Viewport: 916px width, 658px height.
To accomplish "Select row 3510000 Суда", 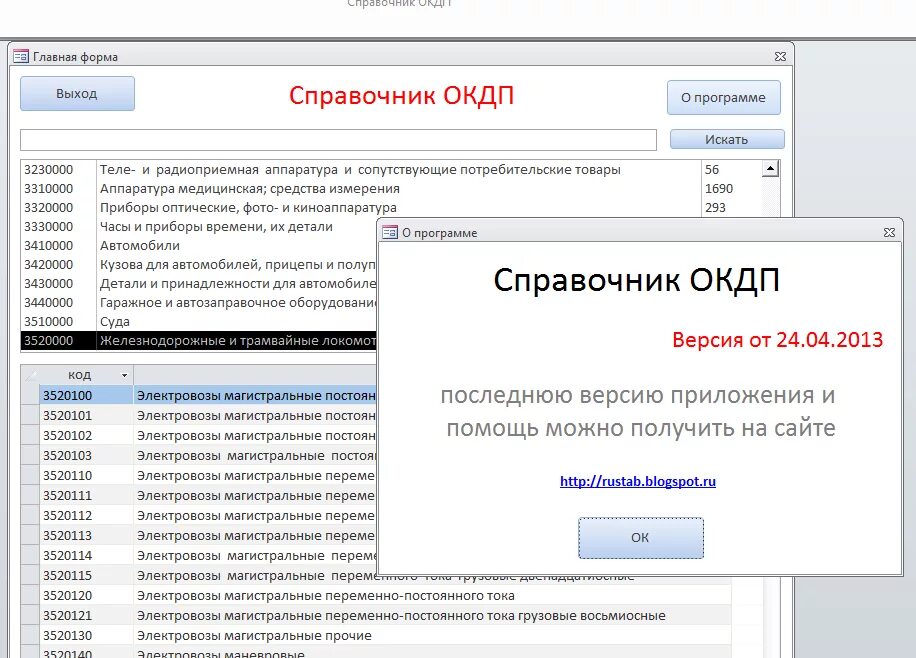I will pos(199,321).
